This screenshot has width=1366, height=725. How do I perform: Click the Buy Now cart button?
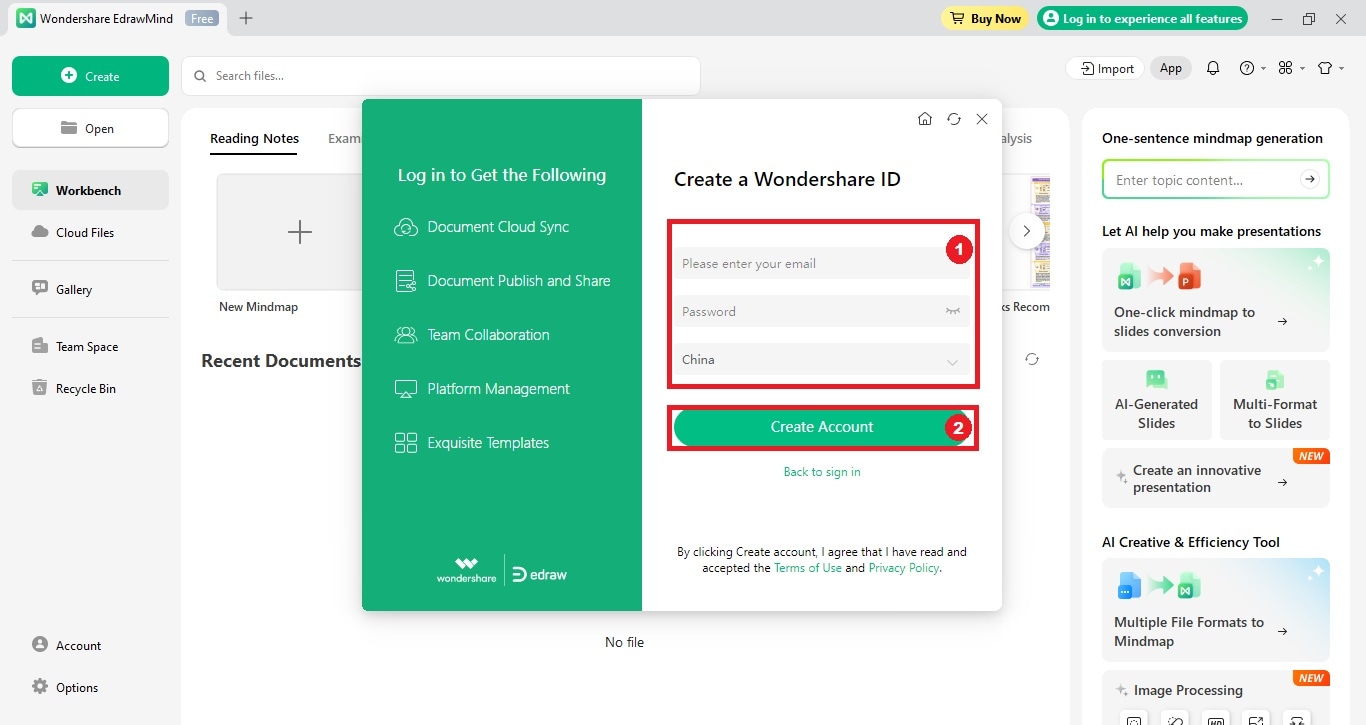click(x=985, y=18)
